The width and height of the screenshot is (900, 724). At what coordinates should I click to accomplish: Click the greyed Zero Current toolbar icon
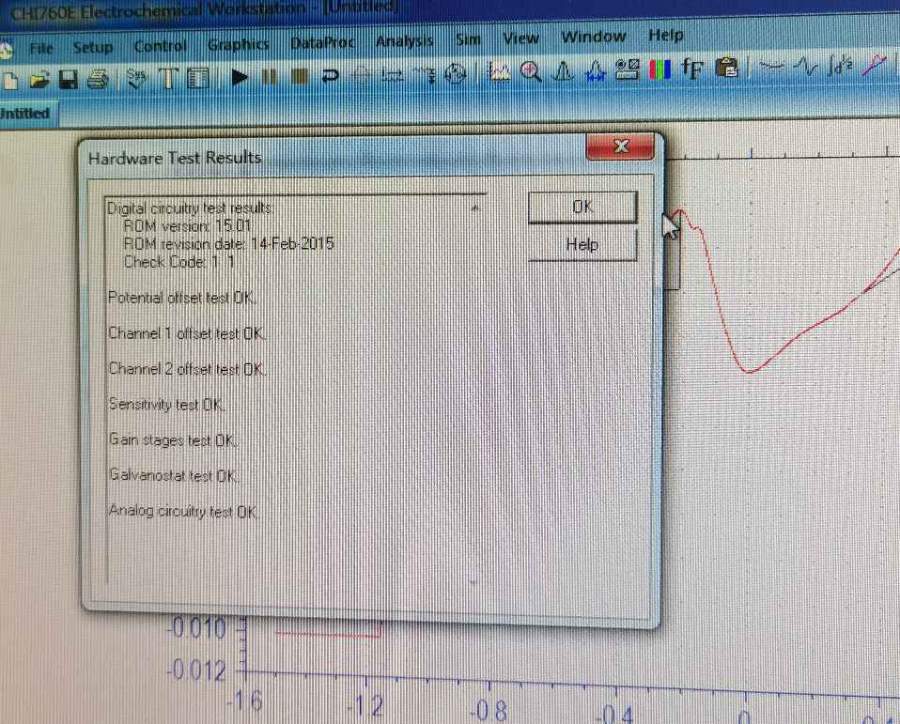pyautogui.click(x=361, y=75)
